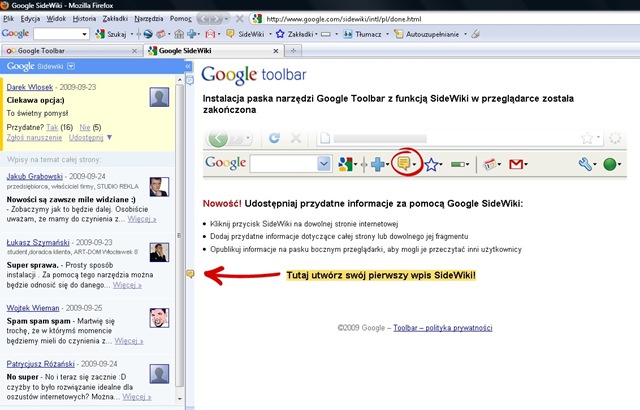The image size is (640, 410).
Task: Click the sidebar scrollbar down arrow
Action: point(180,399)
